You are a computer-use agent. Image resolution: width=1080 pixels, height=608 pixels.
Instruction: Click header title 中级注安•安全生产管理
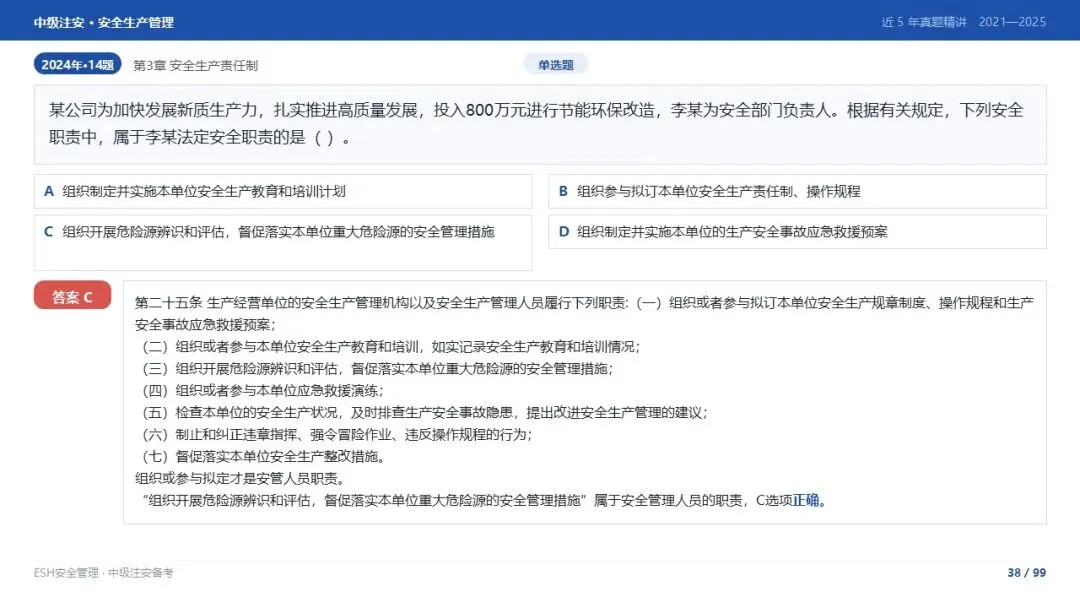click(103, 22)
